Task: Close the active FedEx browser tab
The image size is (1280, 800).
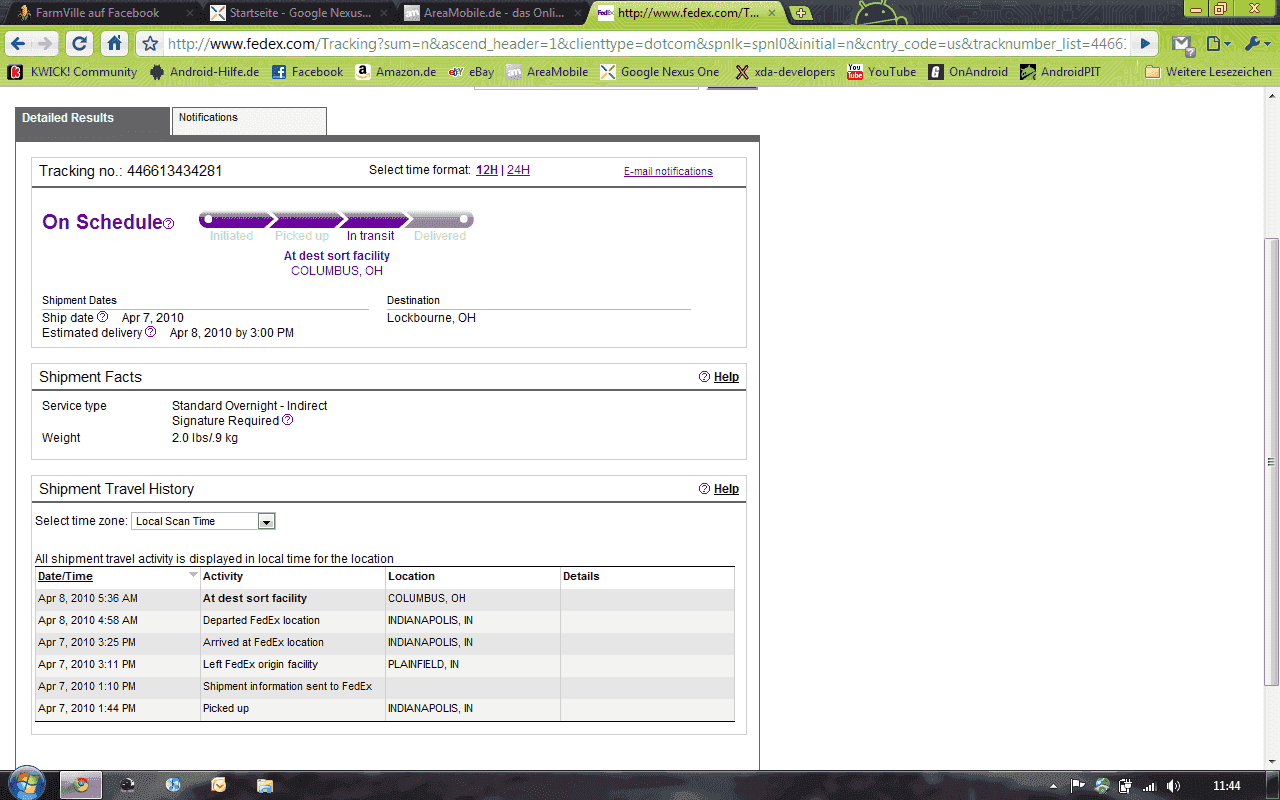Action: [771, 14]
